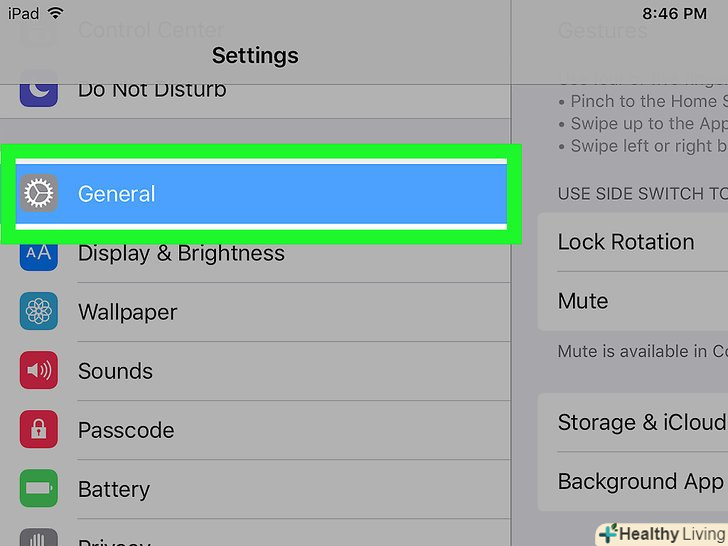The height and width of the screenshot is (546, 728).
Task: Tap the Wi-Fi status icon
Action: tap(55, 14)
